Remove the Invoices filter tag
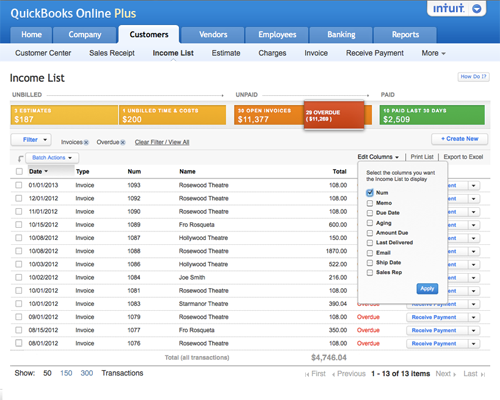This screenshot has height=400, width=500. pyautogui.click(x=86, y=142)
